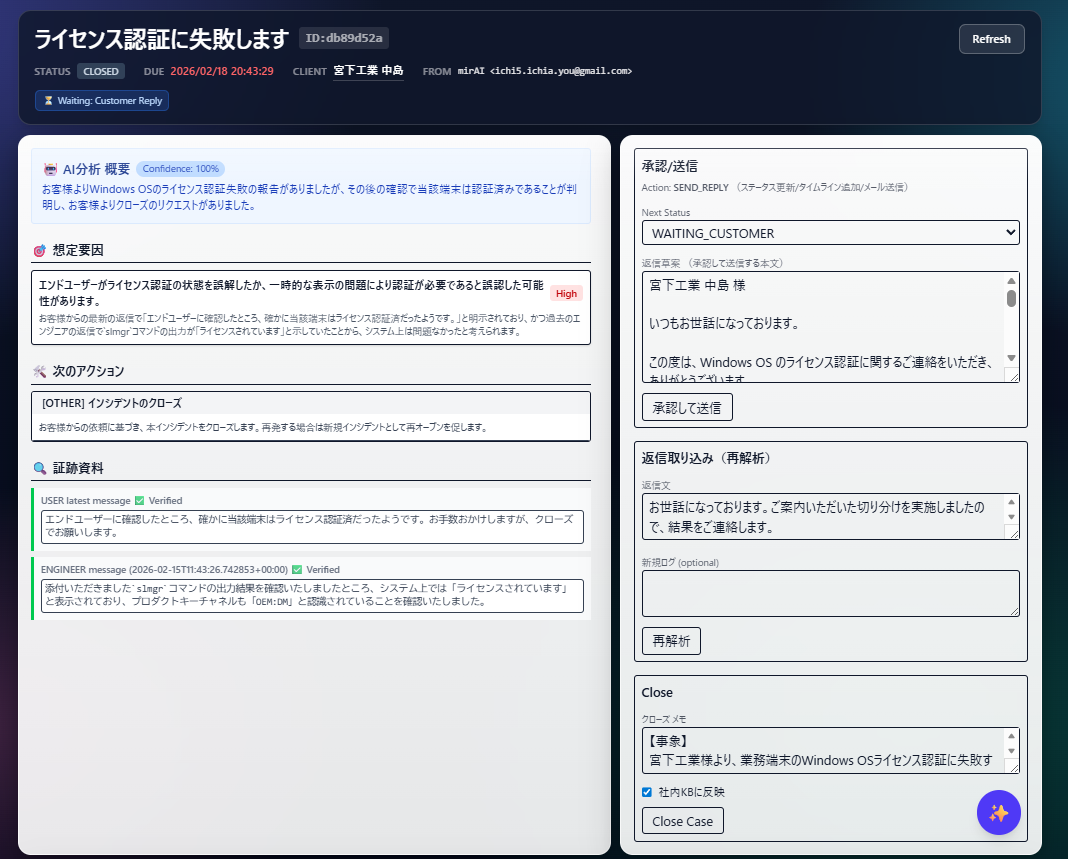Viewport: 1068px width, 859px height.
Task: Click the 承認して送信 button
Action: [x=685, y=407]
